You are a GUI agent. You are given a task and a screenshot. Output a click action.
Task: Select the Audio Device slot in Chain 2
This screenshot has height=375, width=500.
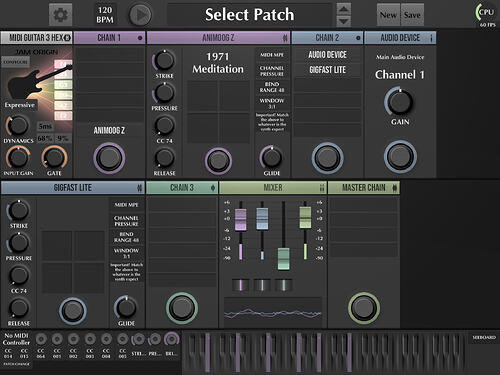point(327,55)
